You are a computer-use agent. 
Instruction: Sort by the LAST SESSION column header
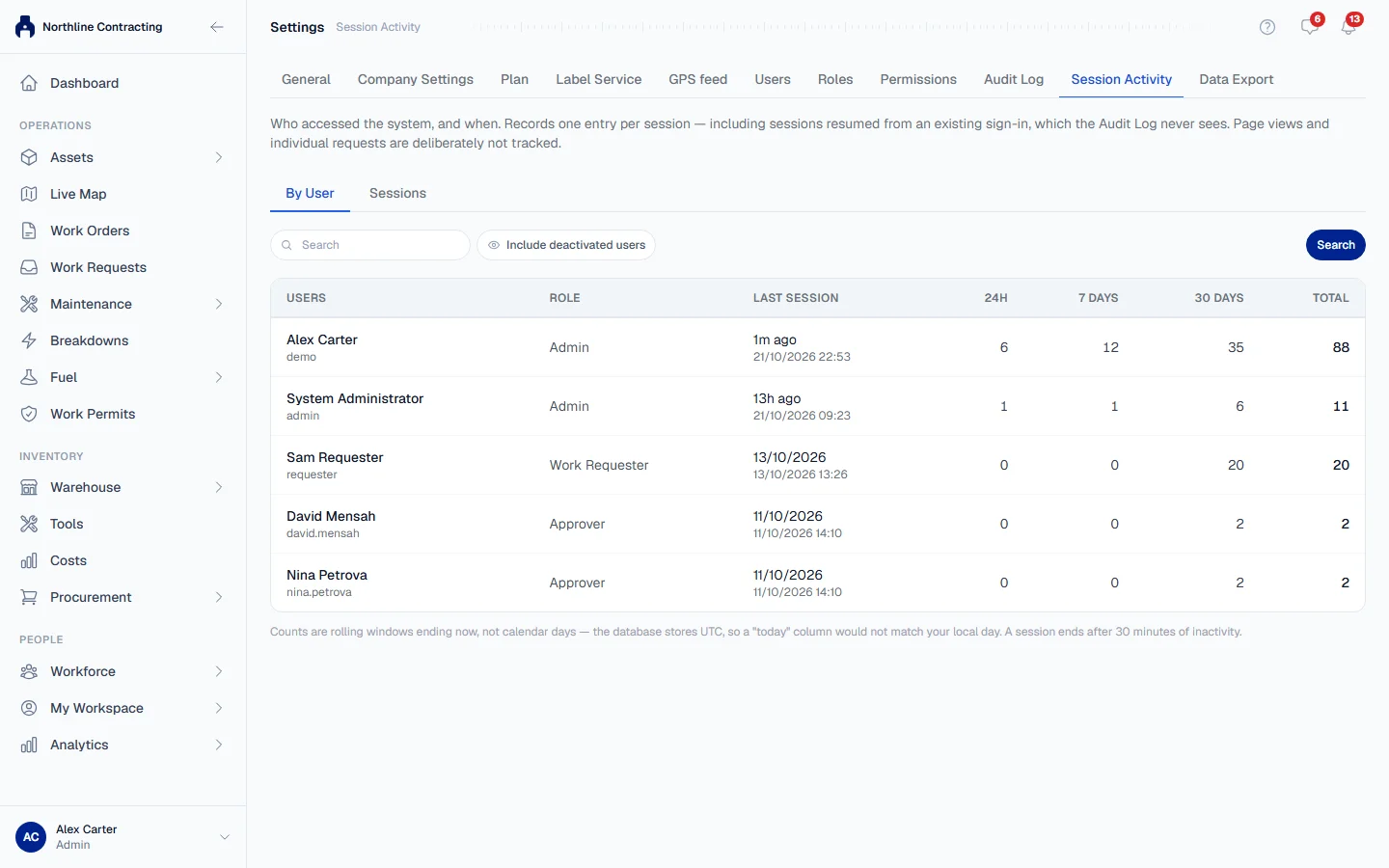tap(796, 298)
